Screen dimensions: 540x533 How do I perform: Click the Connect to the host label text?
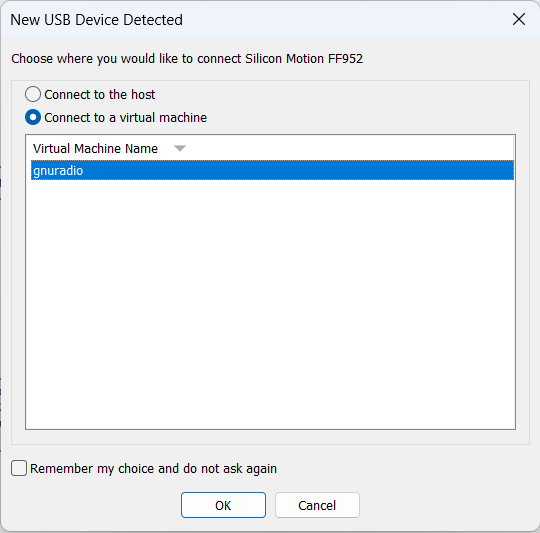[x=100, y=95]
